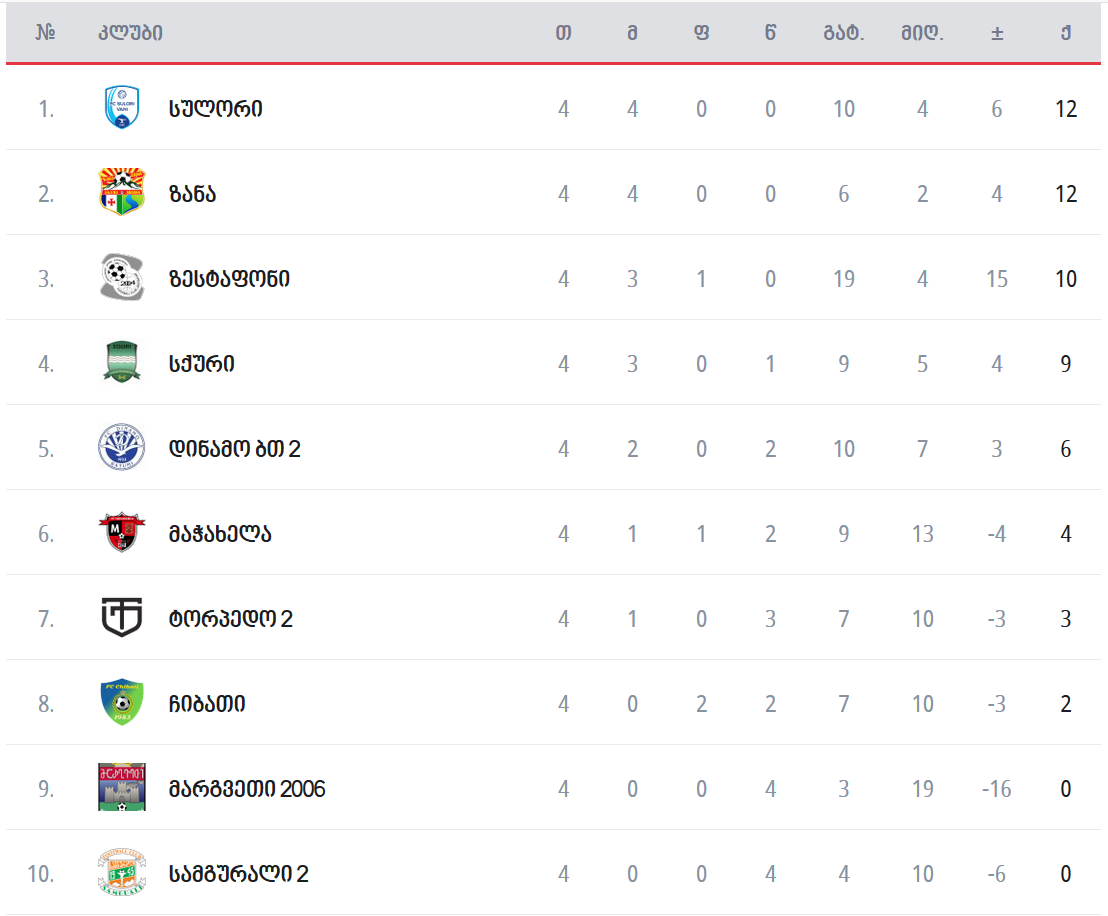Open the სამგურალი 2 team page
Image resolution: width=1108 pixels, height=916 pixels.
pos(238,873)
